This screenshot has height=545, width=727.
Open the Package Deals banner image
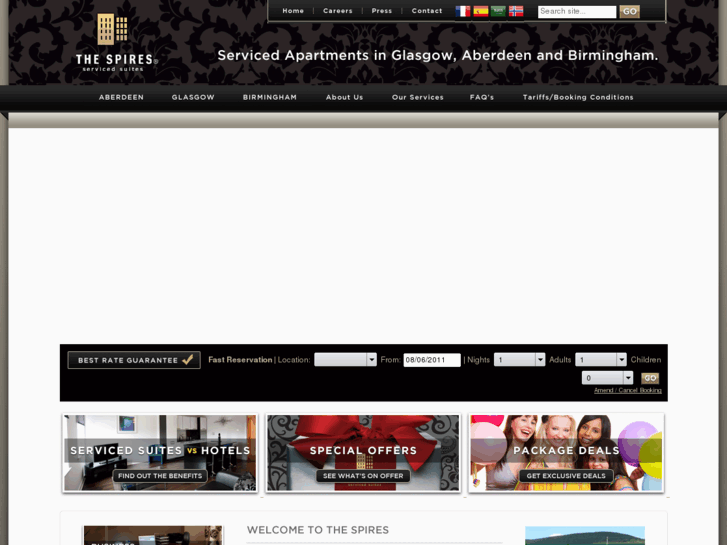tap(566, 453)
